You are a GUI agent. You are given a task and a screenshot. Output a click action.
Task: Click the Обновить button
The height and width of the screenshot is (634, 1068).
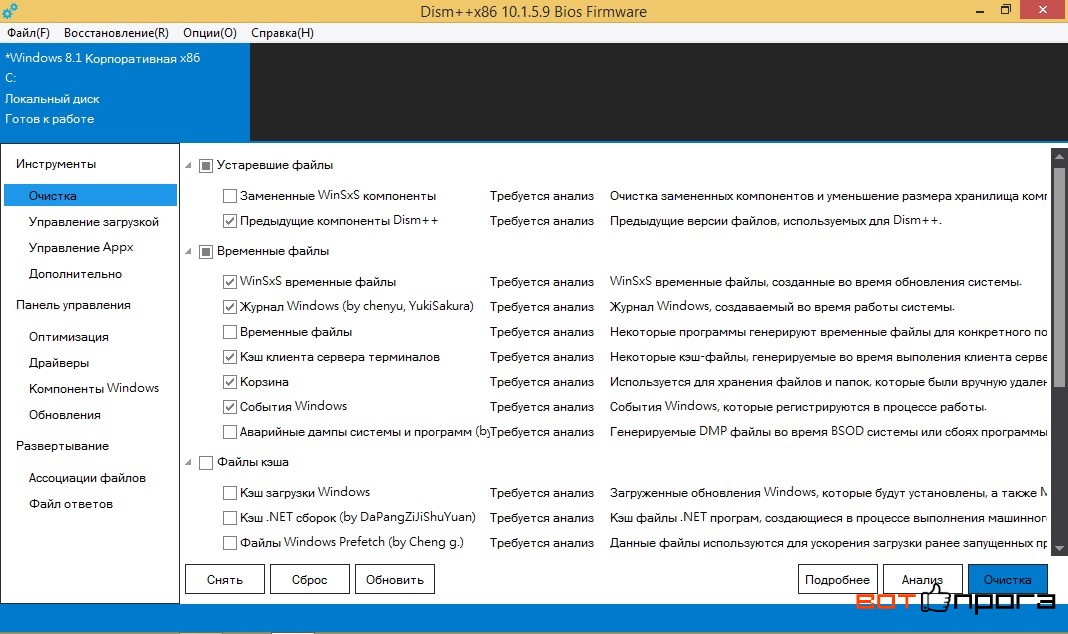coord(394,580)
